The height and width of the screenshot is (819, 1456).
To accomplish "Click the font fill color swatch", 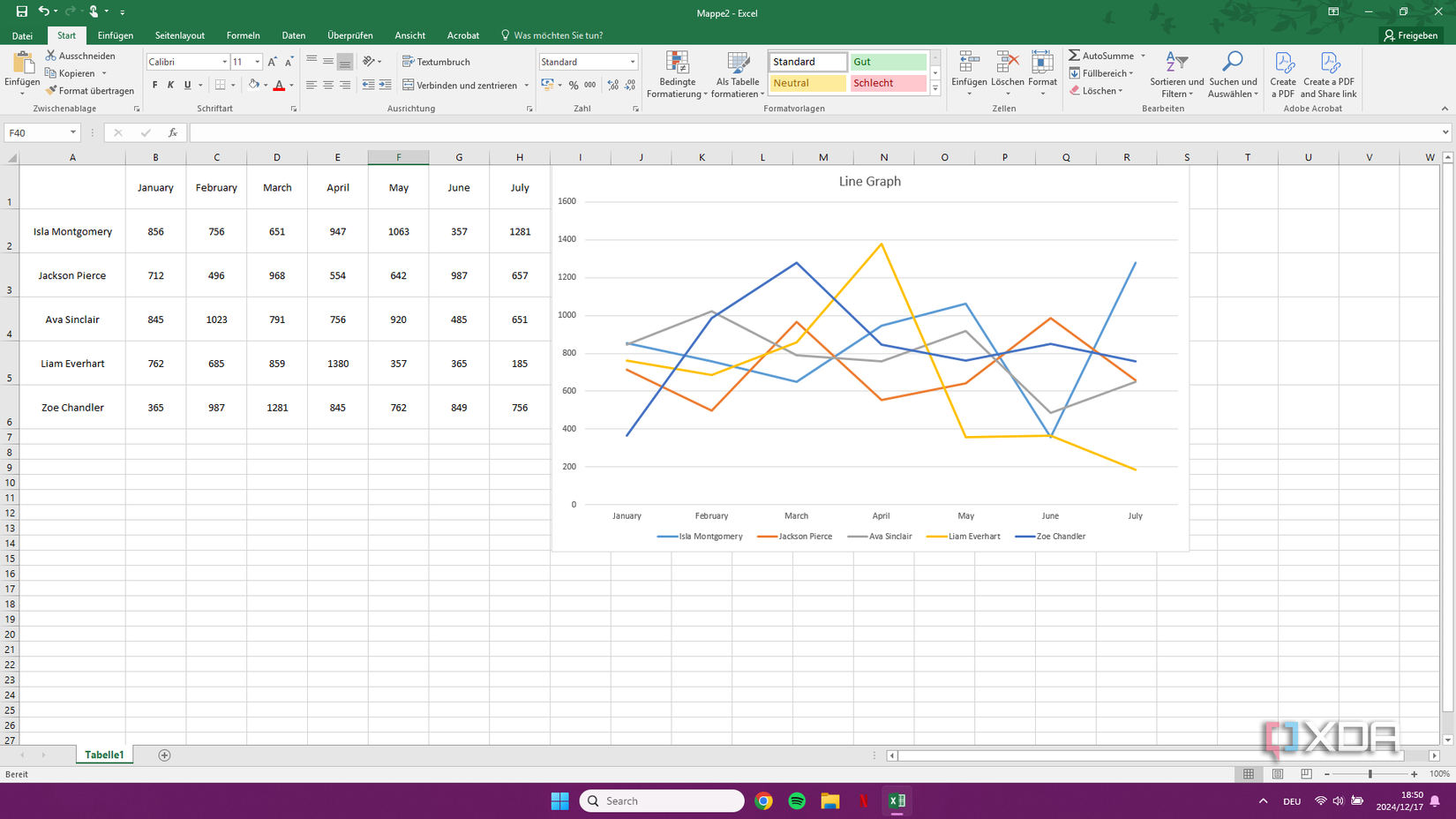I will click(x=251, y=85).
